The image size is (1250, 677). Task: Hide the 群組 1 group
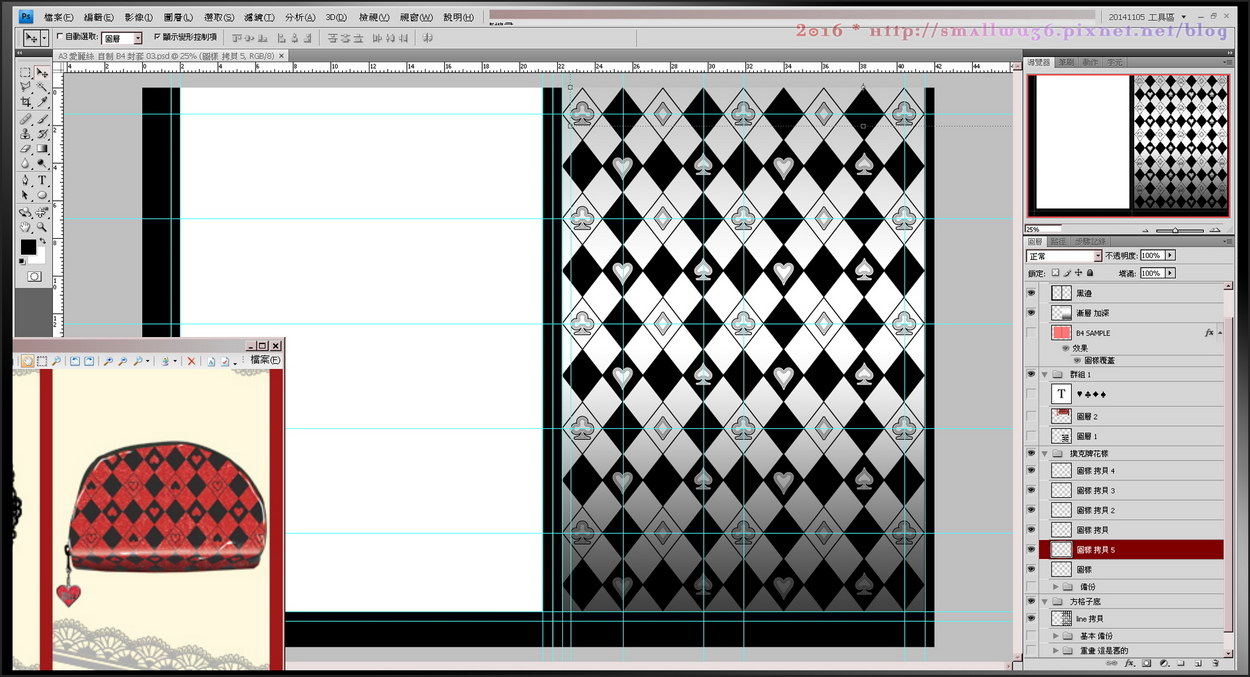coord(1033,373)
